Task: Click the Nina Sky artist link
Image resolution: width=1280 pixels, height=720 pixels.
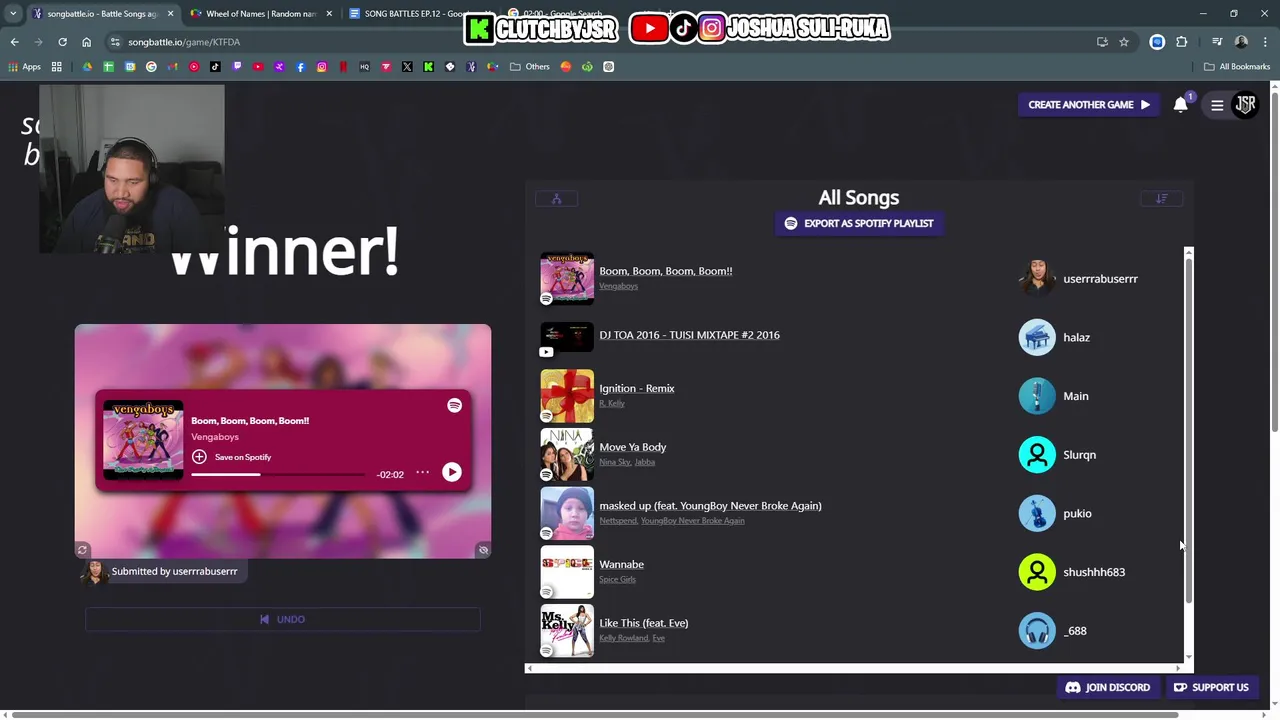Action: (x=615, y=462)
